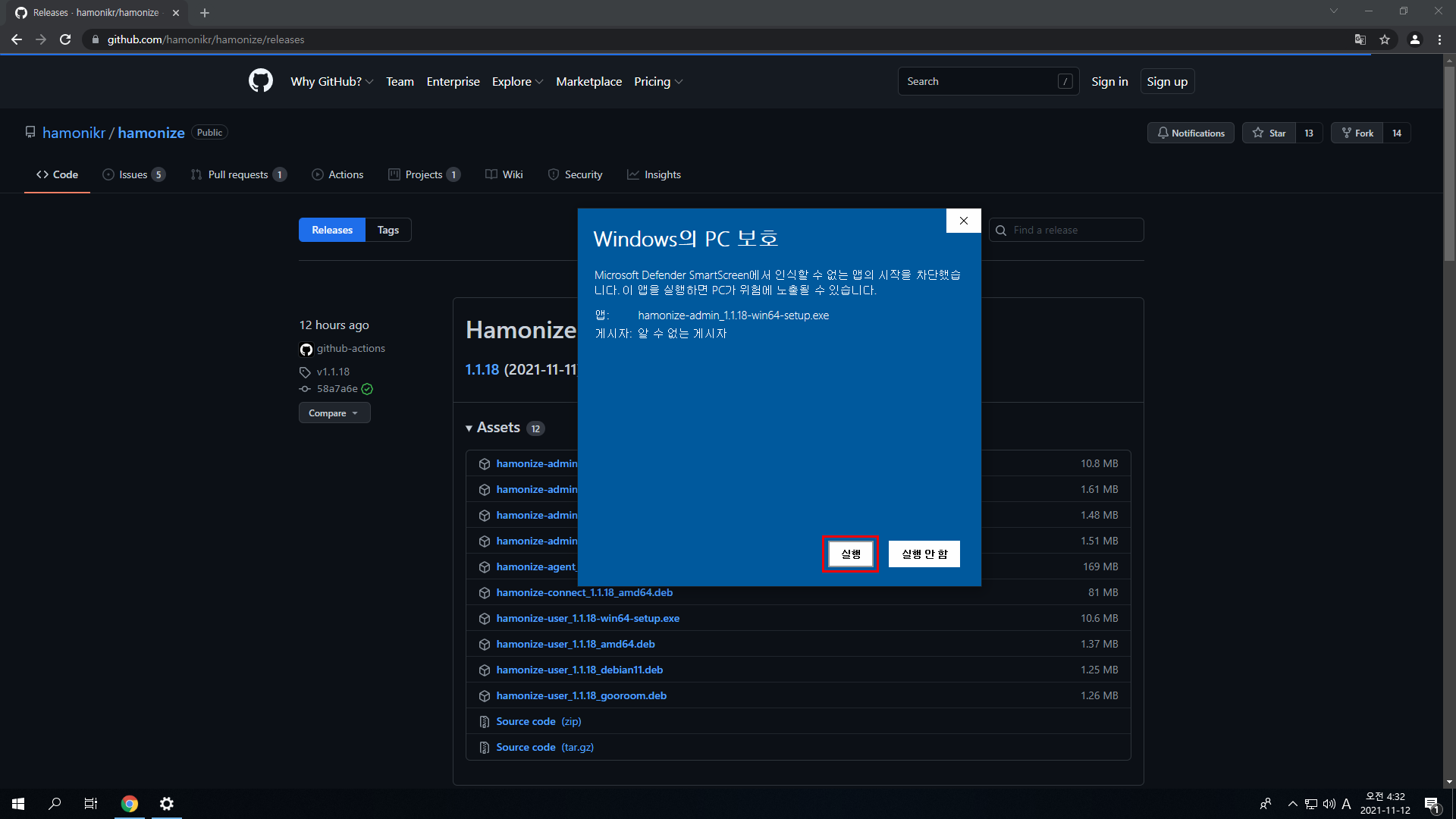
Task: Click the GitHub Octocat logo
Action: coord(261,80)
